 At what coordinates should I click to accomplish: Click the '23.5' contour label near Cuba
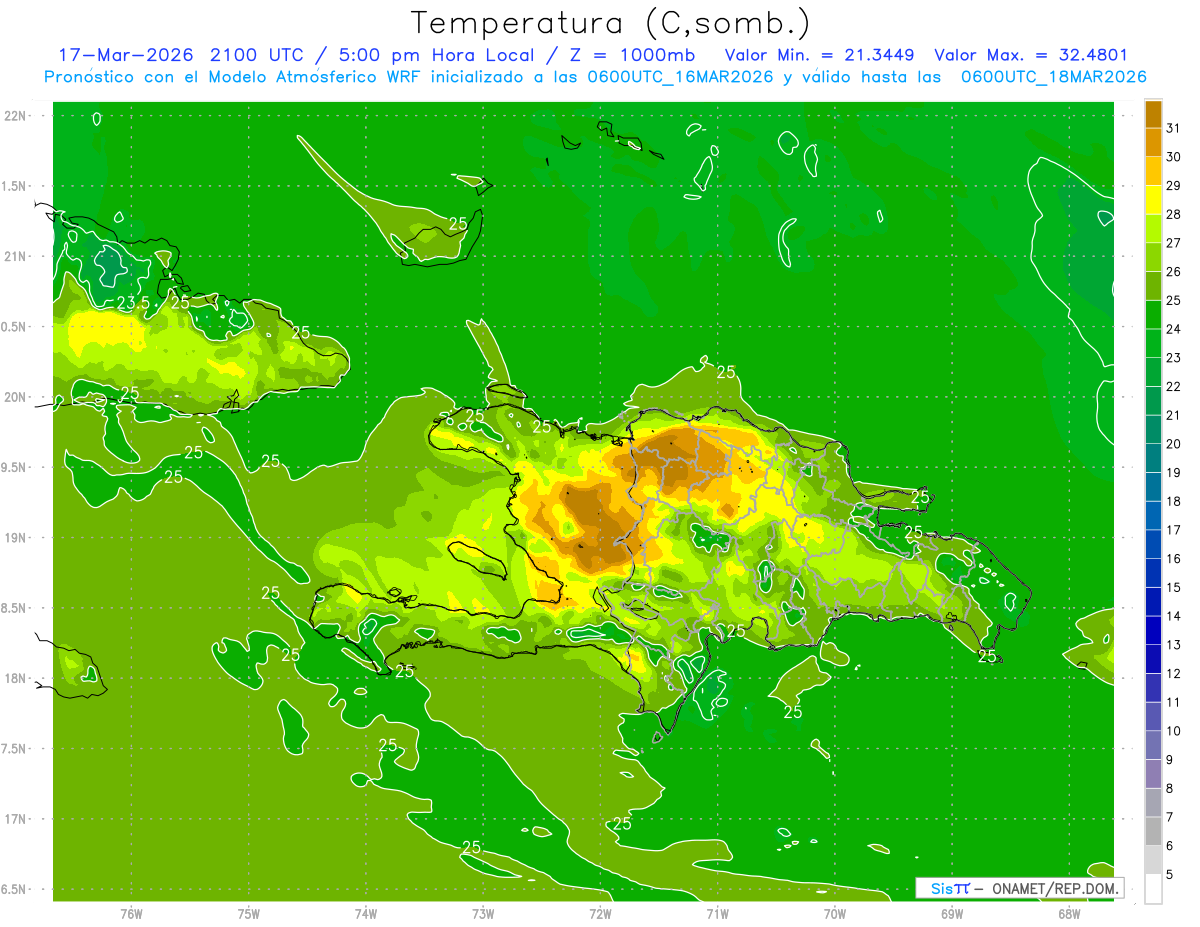[133, 302]
